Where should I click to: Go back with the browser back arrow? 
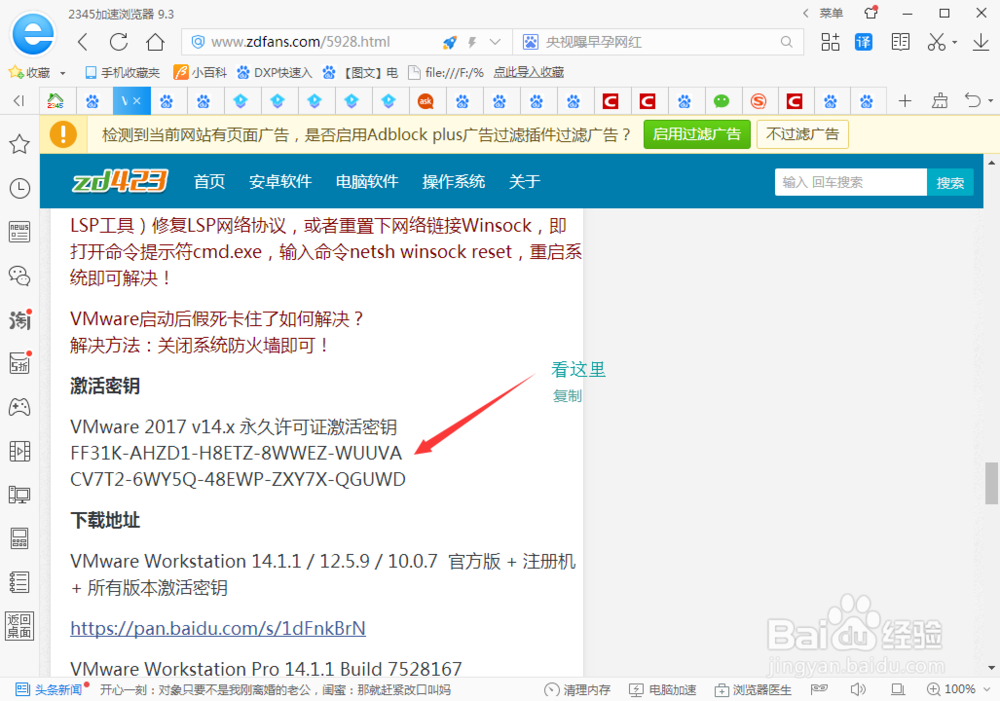tap(82, 42)
